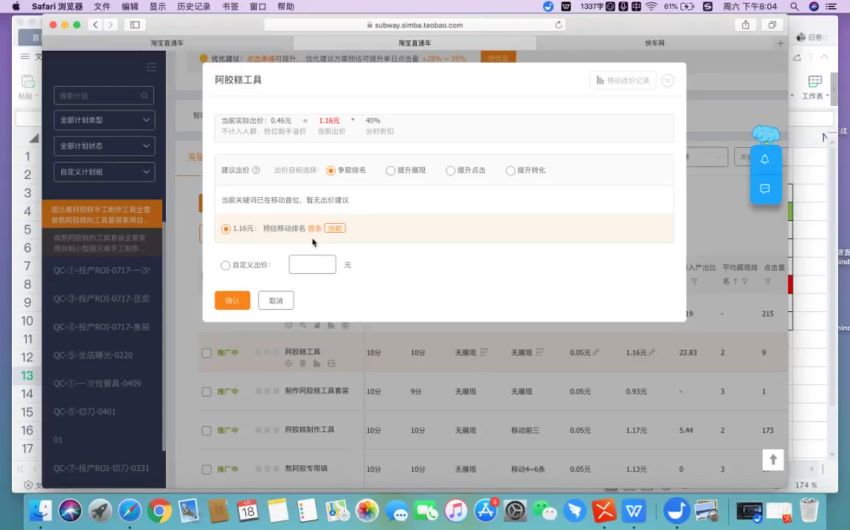Select plan QC-⑦-投产ROI-切刀-0331 in sidebar
The width and height of the screenshot is (850, 530).
101,468
